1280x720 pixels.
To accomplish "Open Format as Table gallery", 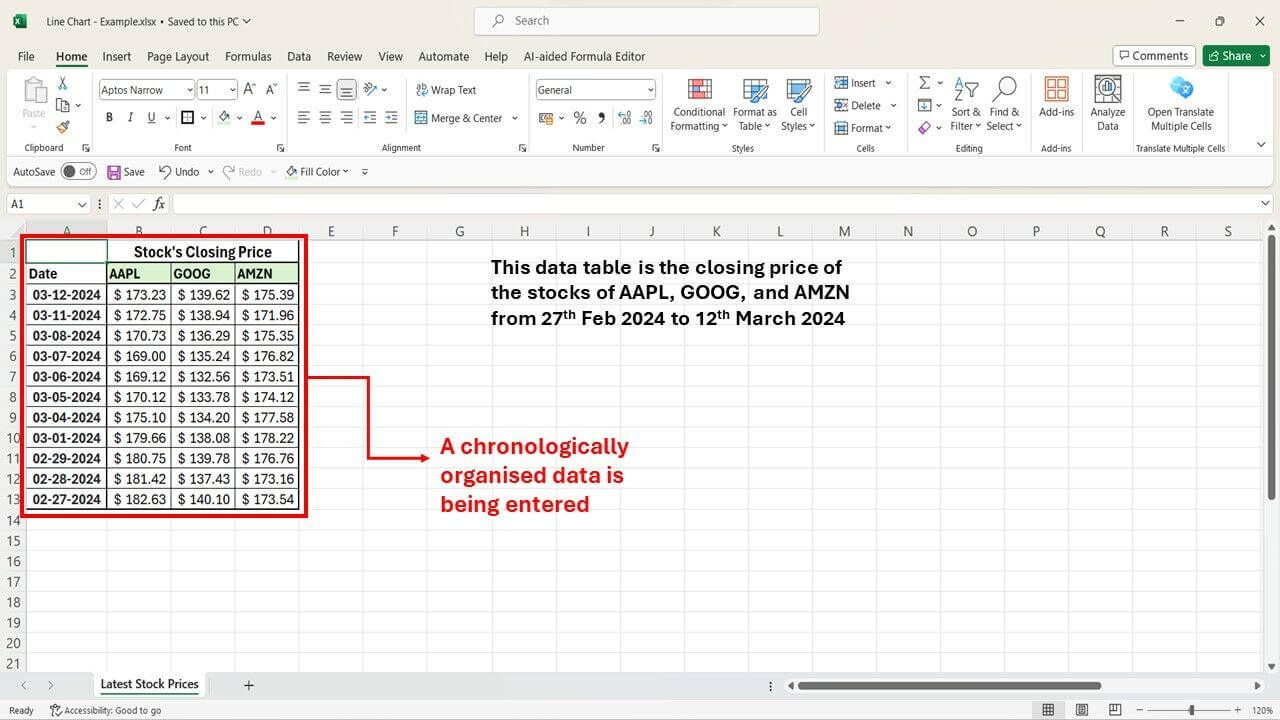I will (755, 105).
